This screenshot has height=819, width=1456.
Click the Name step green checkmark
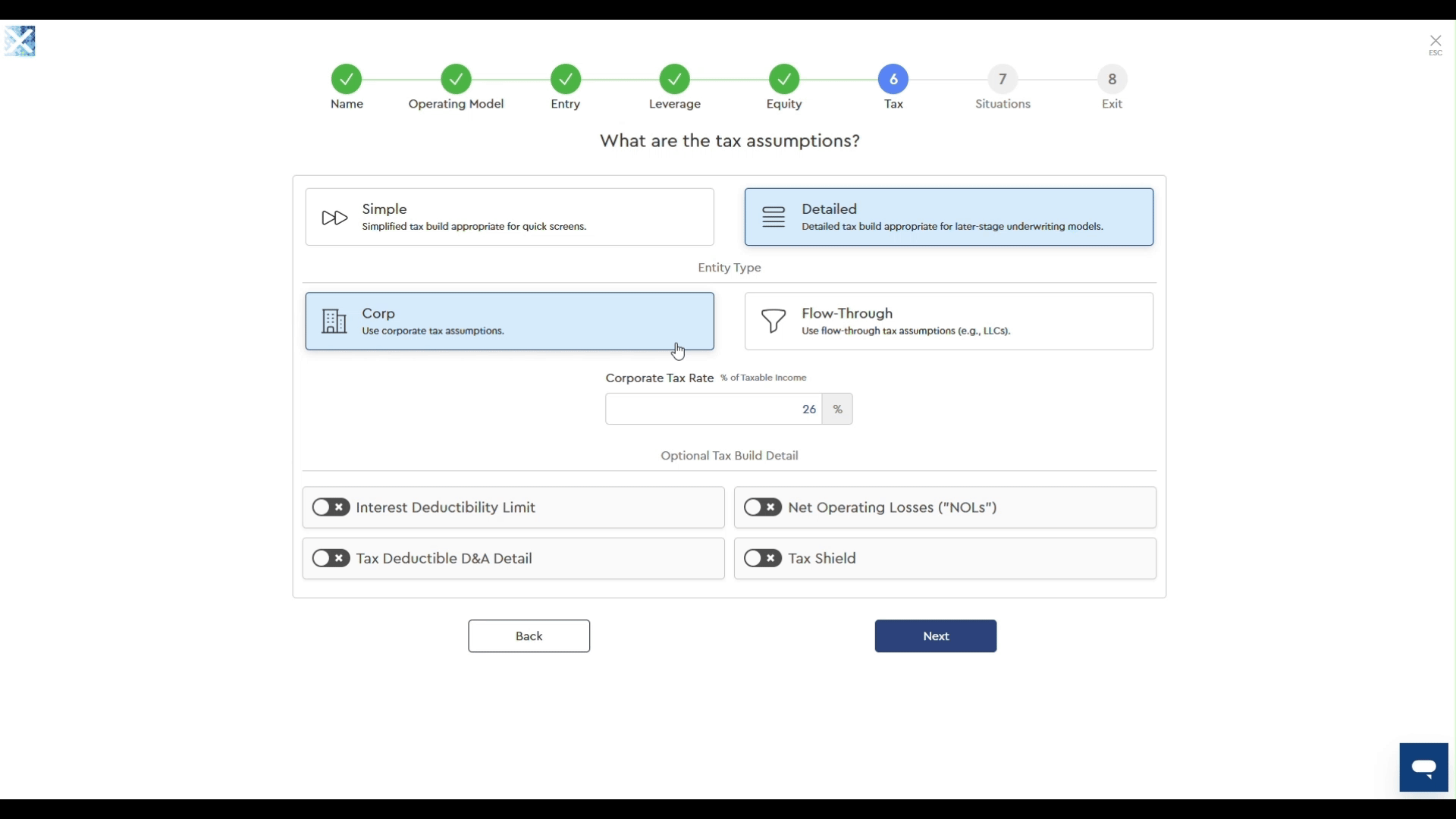tap(347, 80)
